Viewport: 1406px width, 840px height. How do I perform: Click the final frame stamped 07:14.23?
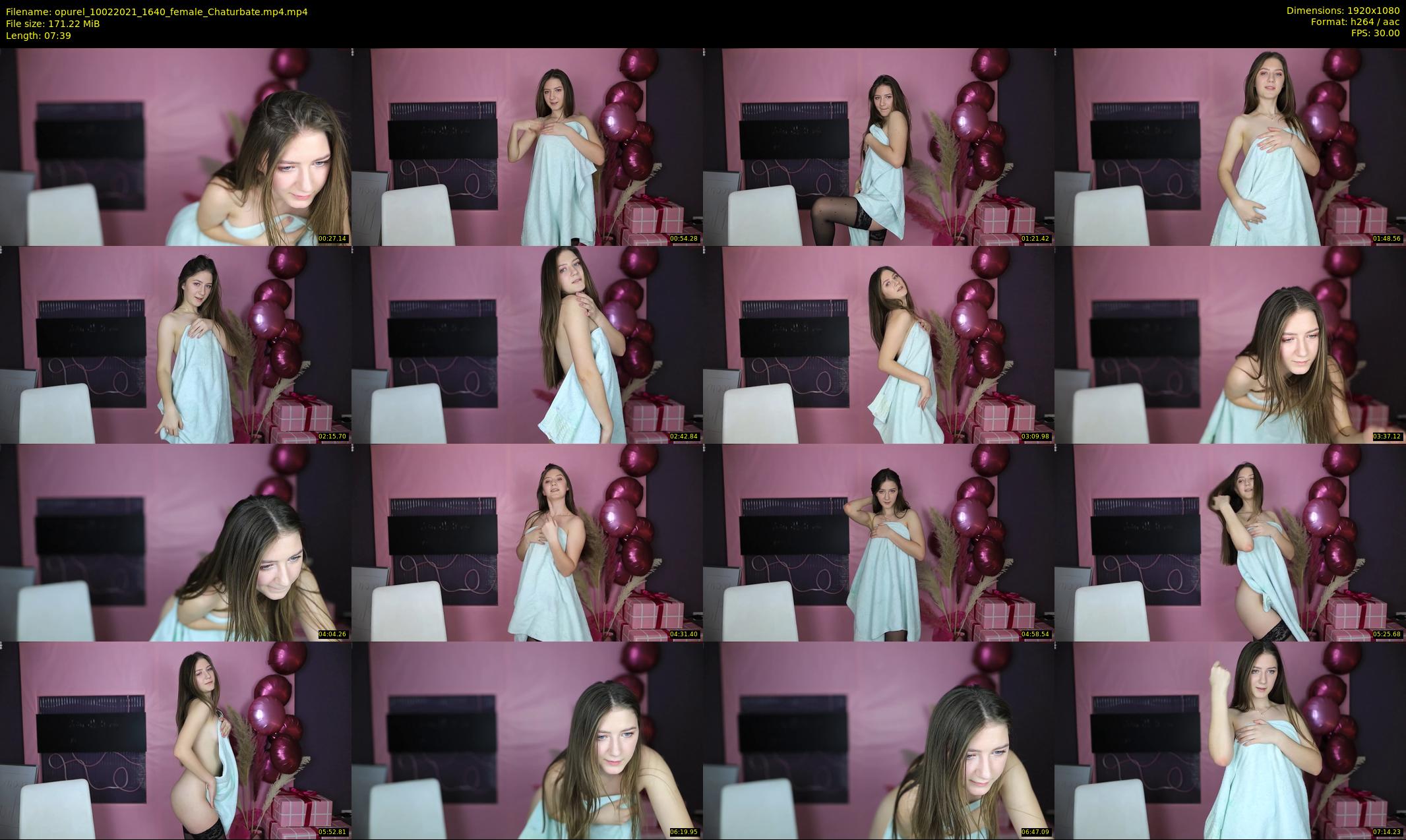pyautogui.click(x=1230, y=740)
